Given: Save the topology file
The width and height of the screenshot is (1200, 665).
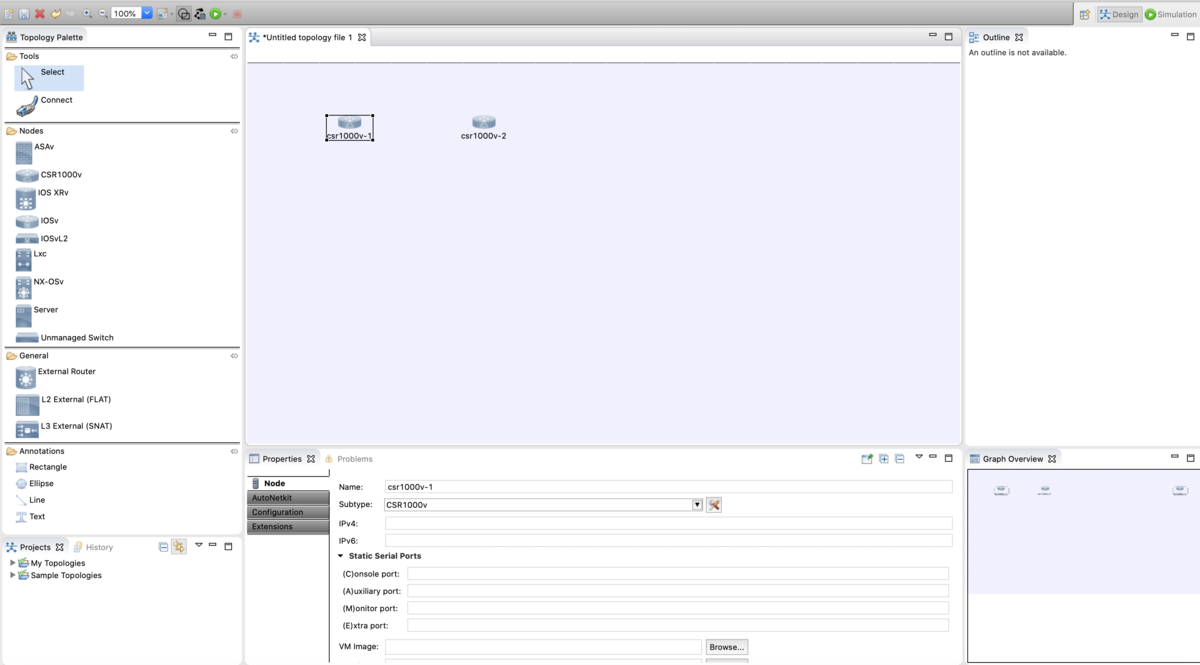Looking at the screenshot, I should pos(24,14).
